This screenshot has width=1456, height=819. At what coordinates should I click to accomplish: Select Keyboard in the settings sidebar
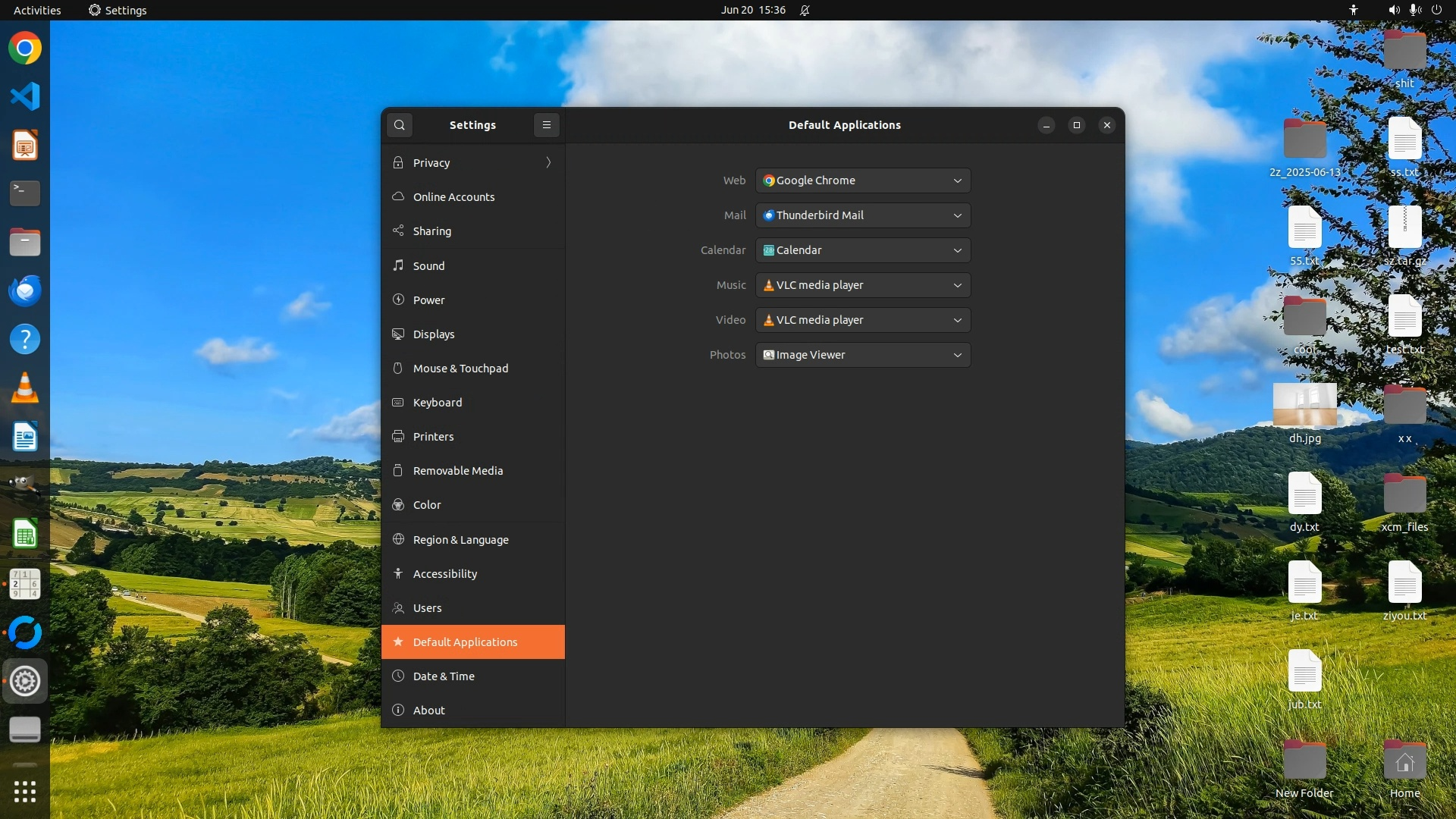tap(438, 403)
